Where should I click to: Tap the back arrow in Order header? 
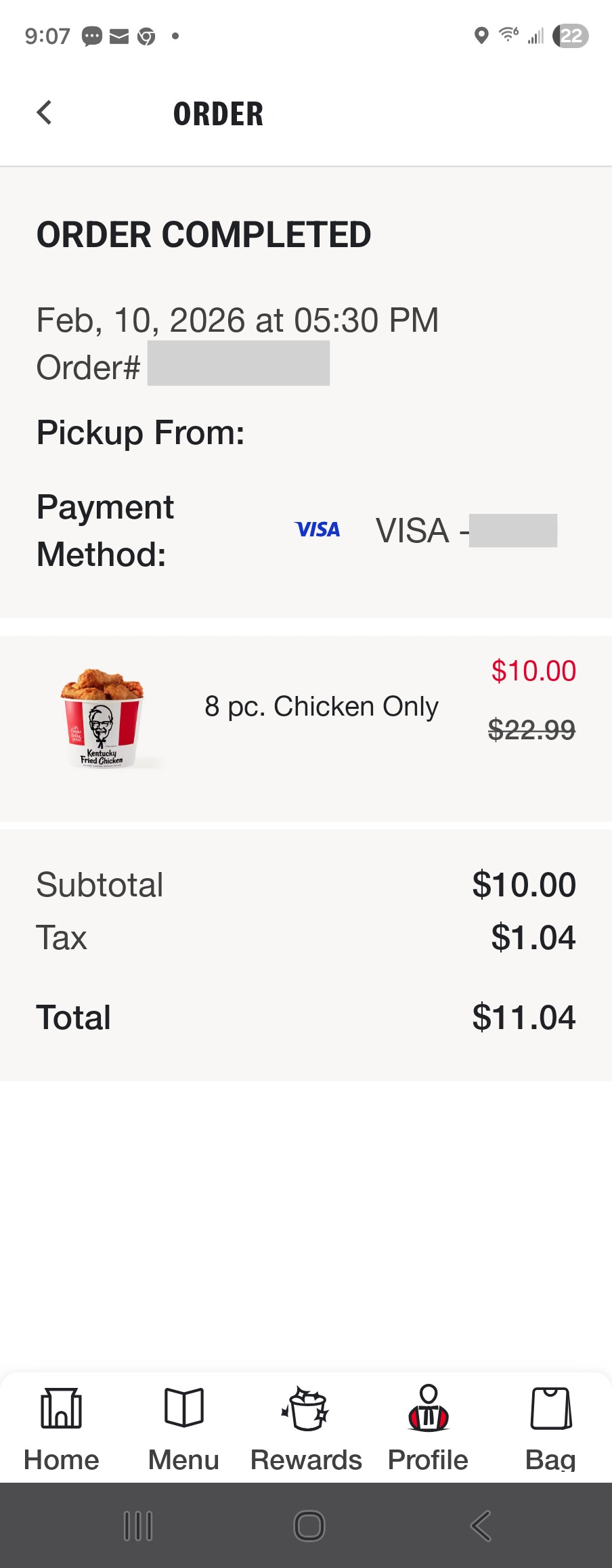coord(45,113)
